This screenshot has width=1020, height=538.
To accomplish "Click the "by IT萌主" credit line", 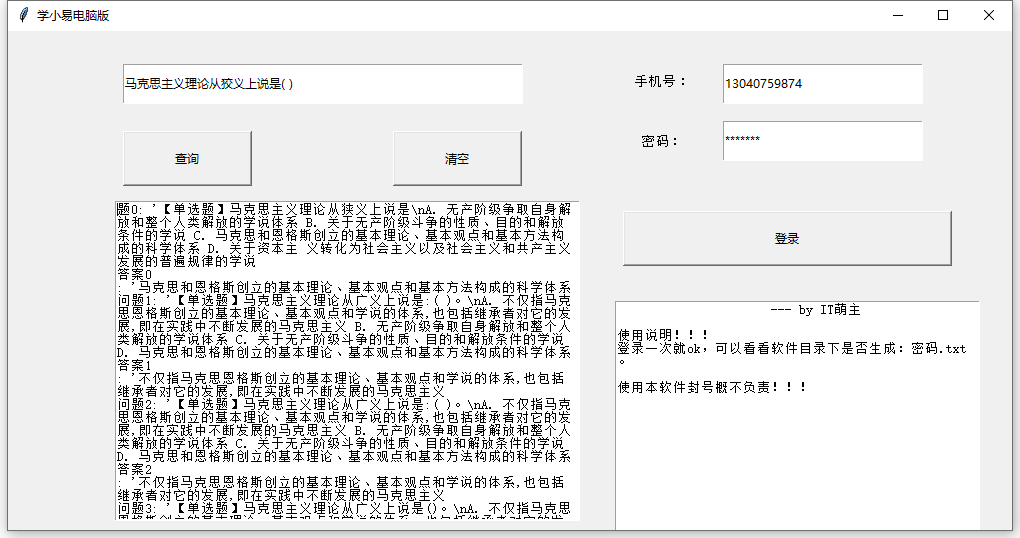I will click(x=816, y=310).
